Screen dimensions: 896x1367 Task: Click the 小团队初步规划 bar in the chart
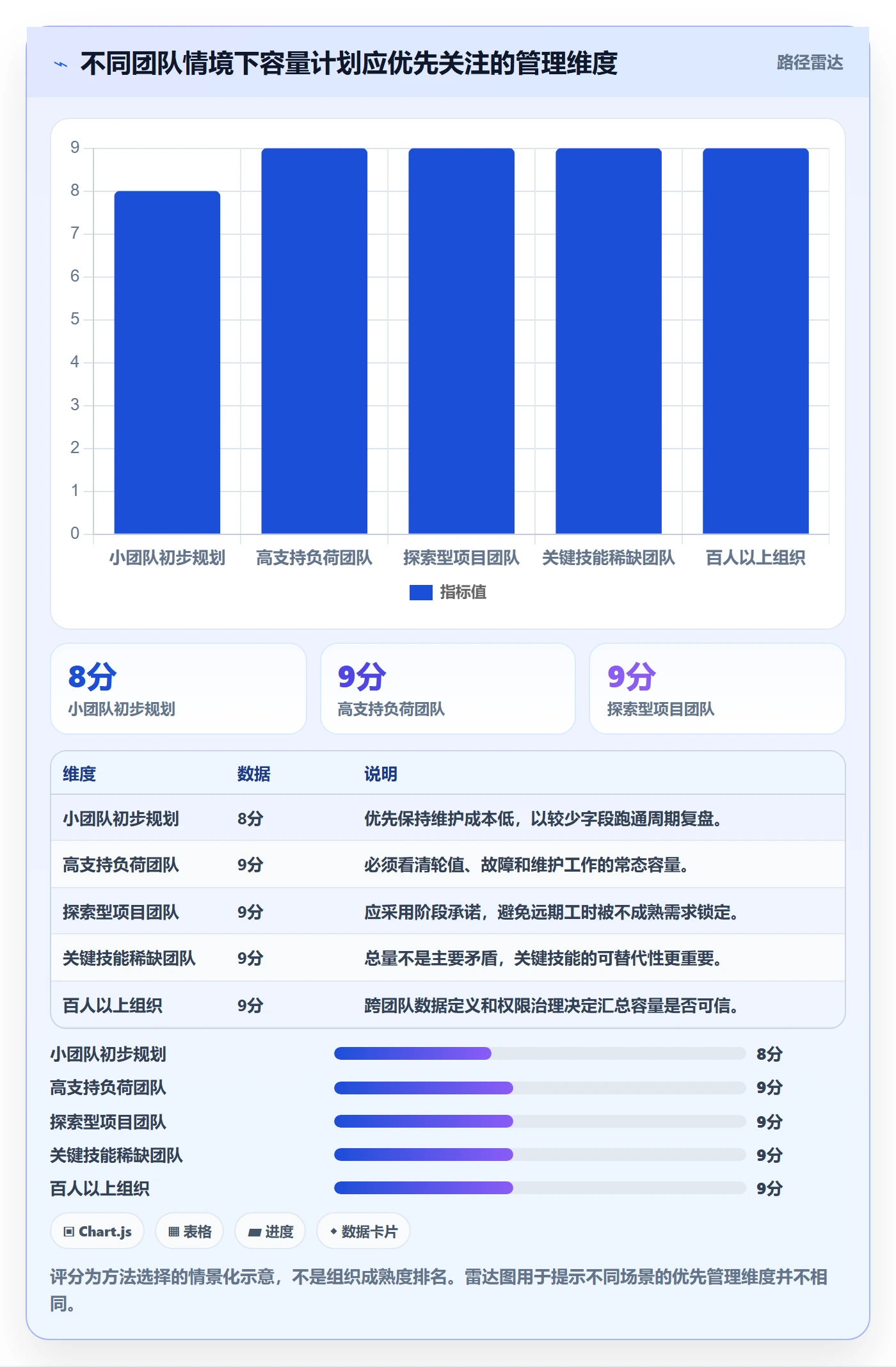167,362
